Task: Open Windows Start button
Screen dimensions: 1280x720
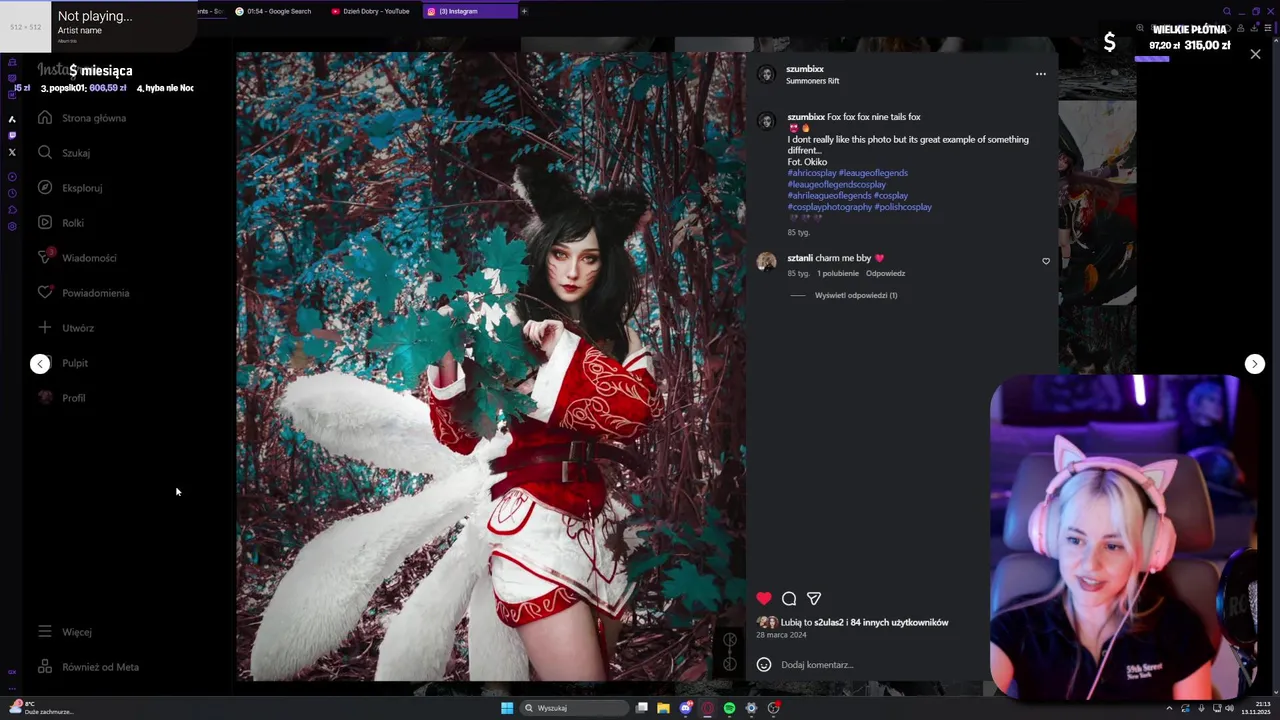Action: pyautogui.click(x=507, y=708)
